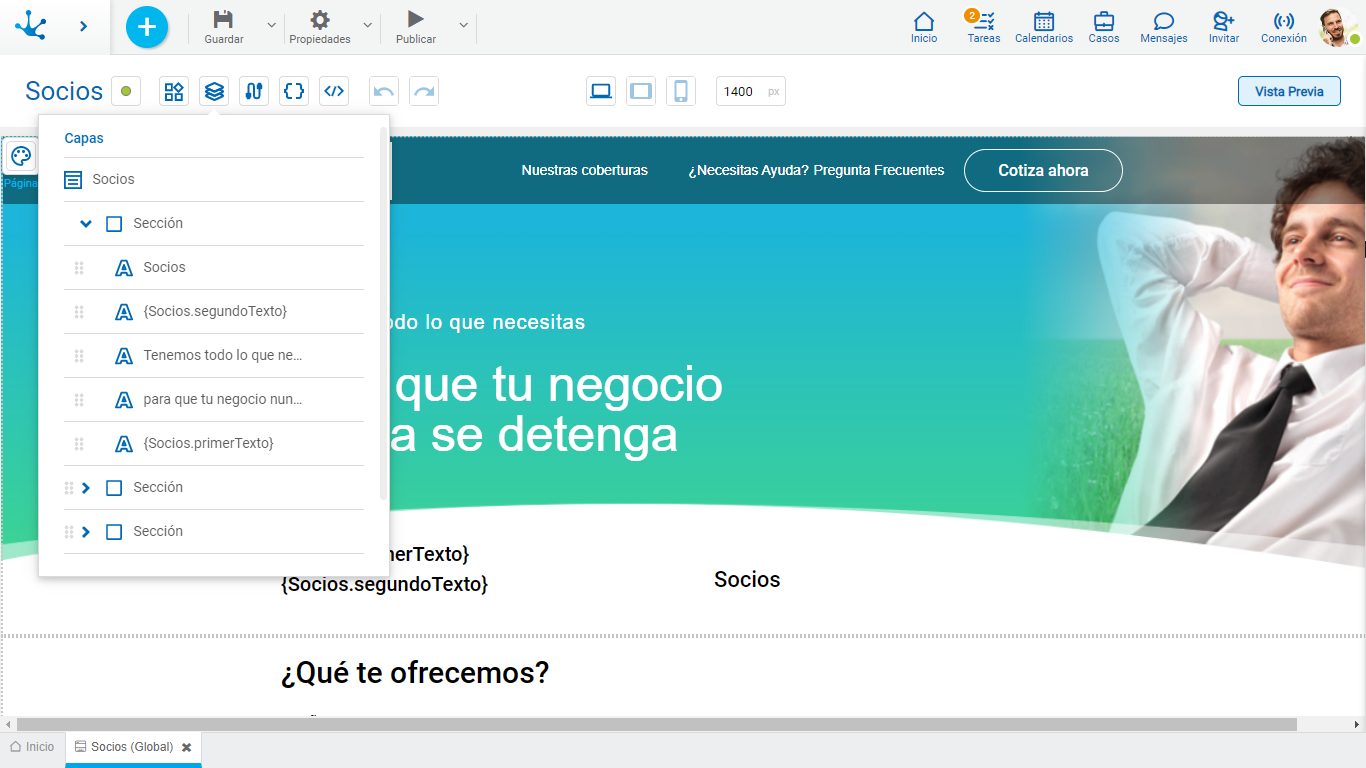
Task: Select the tablet view
Action: click(x=641, y=91)
